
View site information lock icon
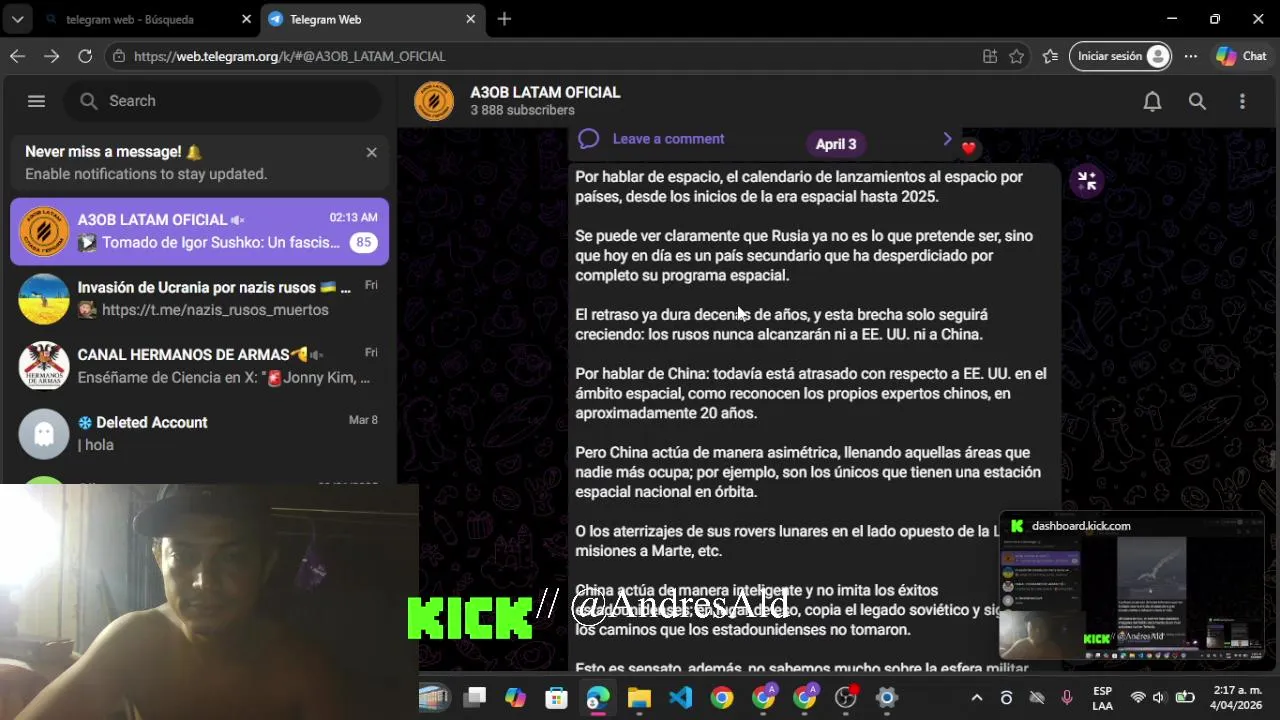coord(119,56)
